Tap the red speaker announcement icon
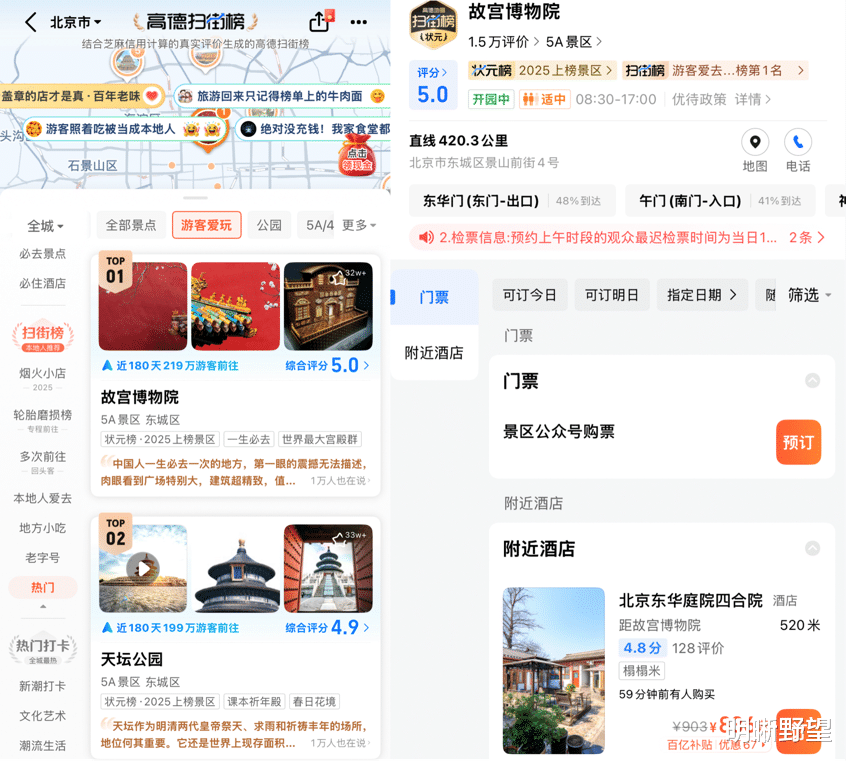 426,237
